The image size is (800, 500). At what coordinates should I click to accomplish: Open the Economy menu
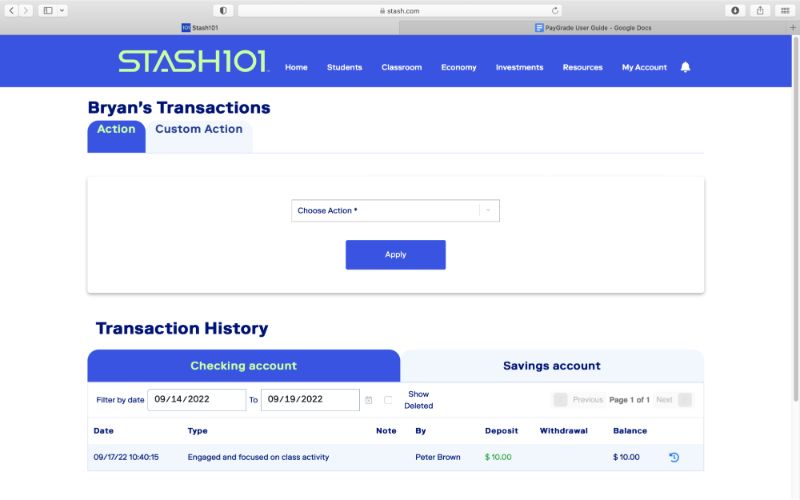(x=458, y=67)
